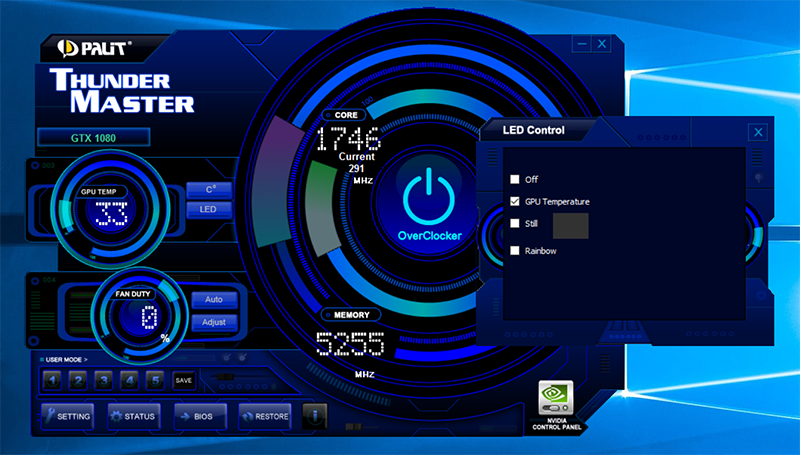This screenshot has height=455, width=800.
Task: Select user mode profile 3
Action: pyautogui.click(x=104, y=380)
